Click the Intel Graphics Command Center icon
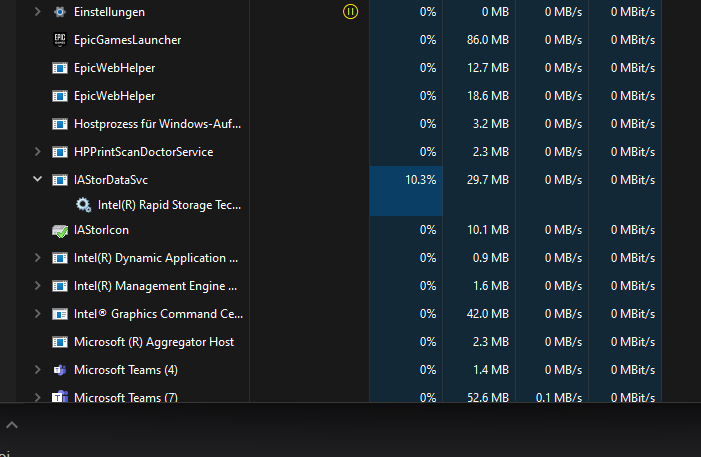This screenshot has width=701, height=457. [60, 314]
